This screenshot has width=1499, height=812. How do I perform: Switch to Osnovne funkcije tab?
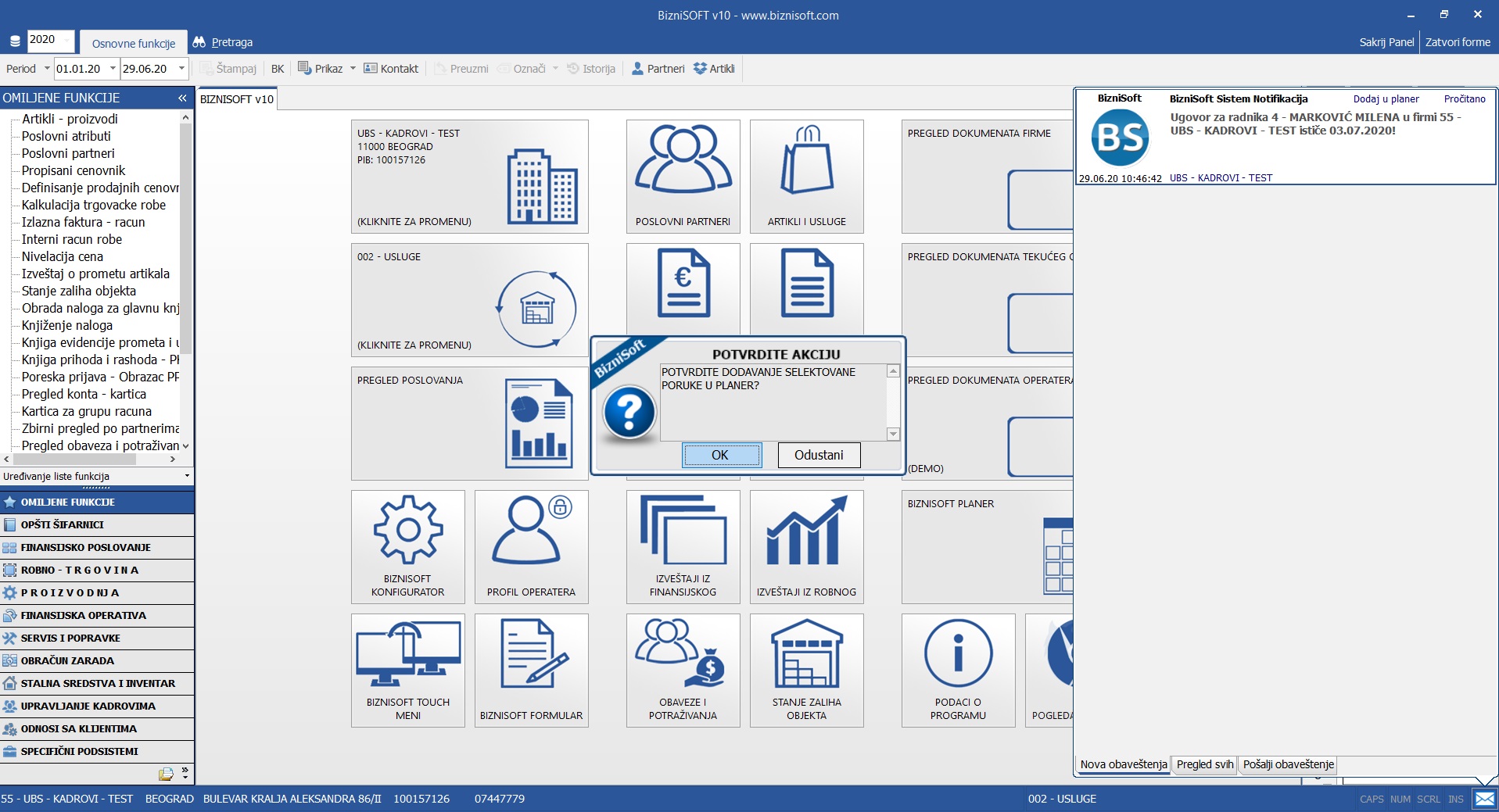pyautogui.click(x=133, y=43)
